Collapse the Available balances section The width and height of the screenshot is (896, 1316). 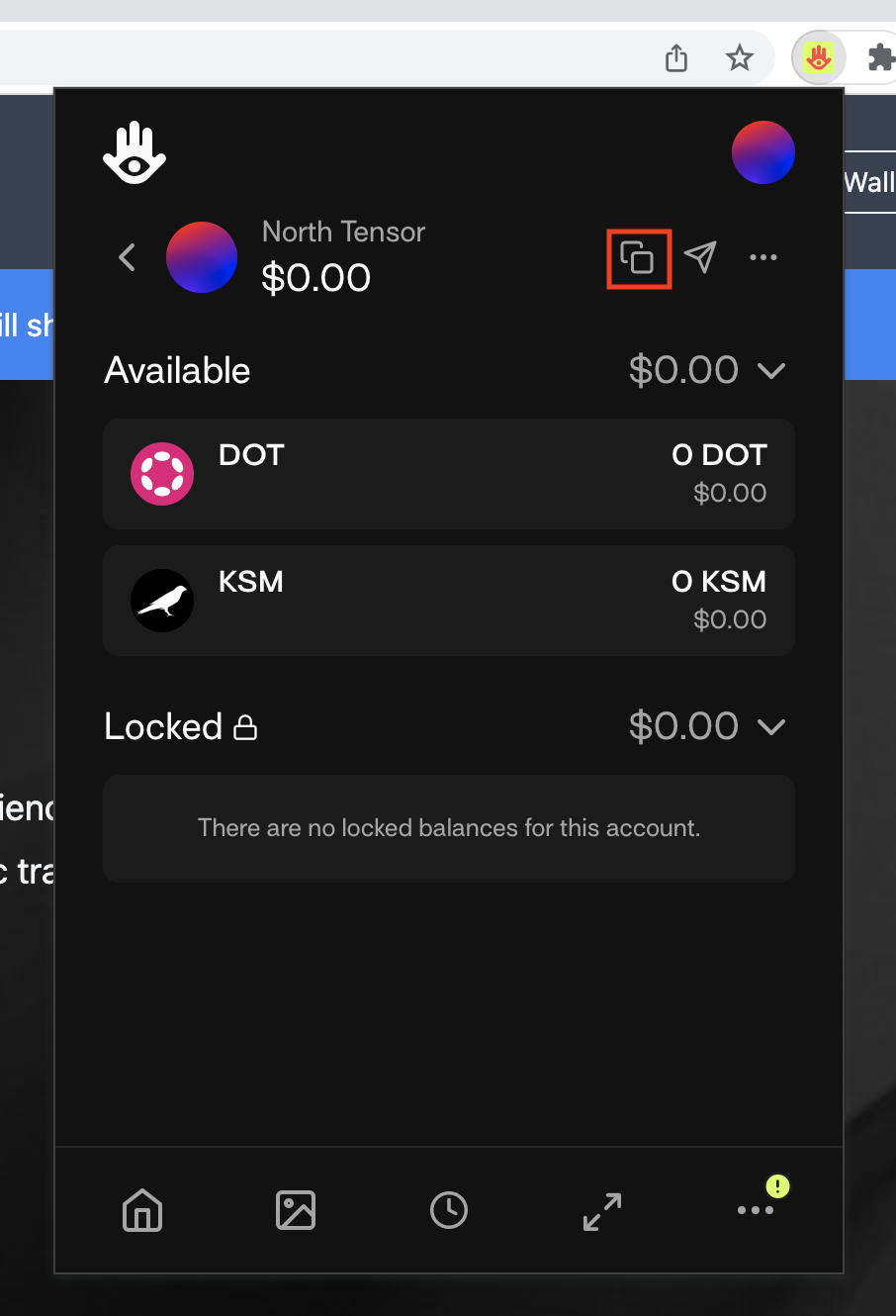pyautogui.click(x=771, y=371)
